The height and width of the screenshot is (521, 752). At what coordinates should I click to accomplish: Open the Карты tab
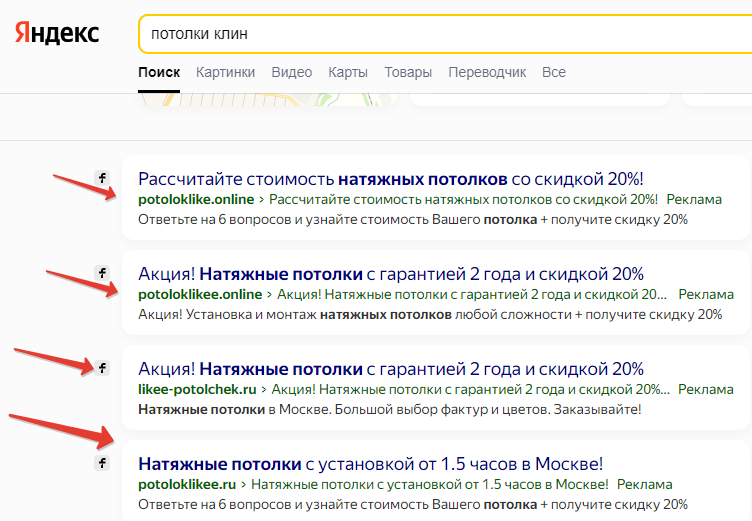pos(348,72)
